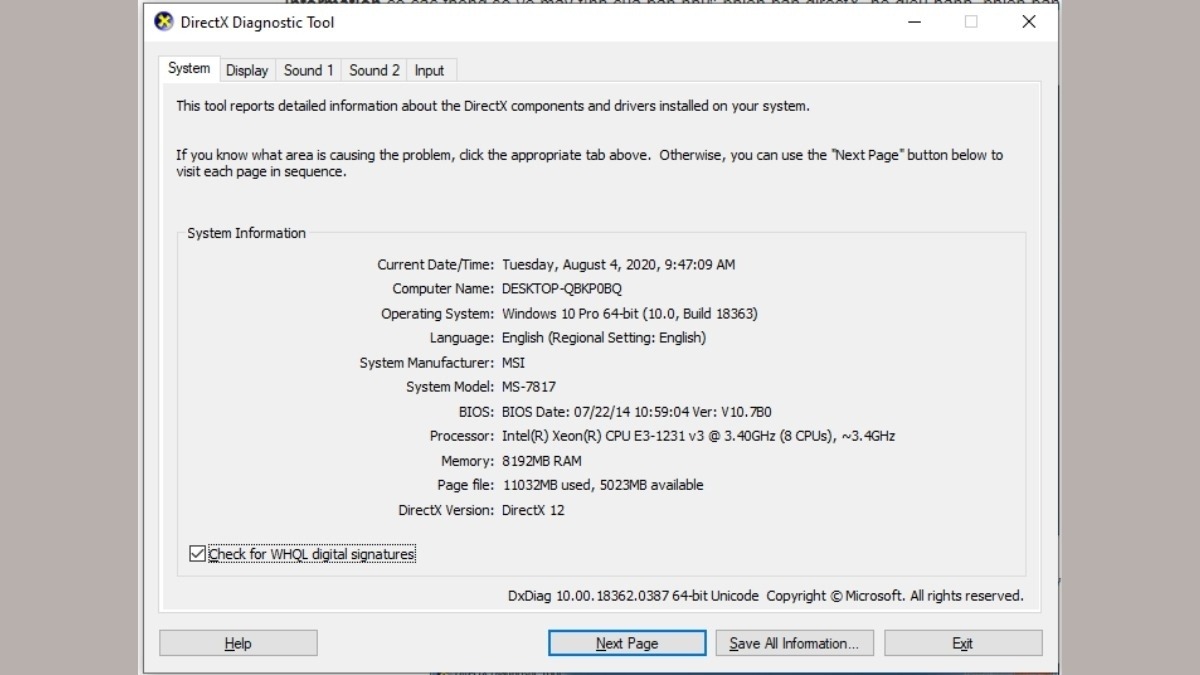Click the BIOS date and version value

click(x=637, y=412)
